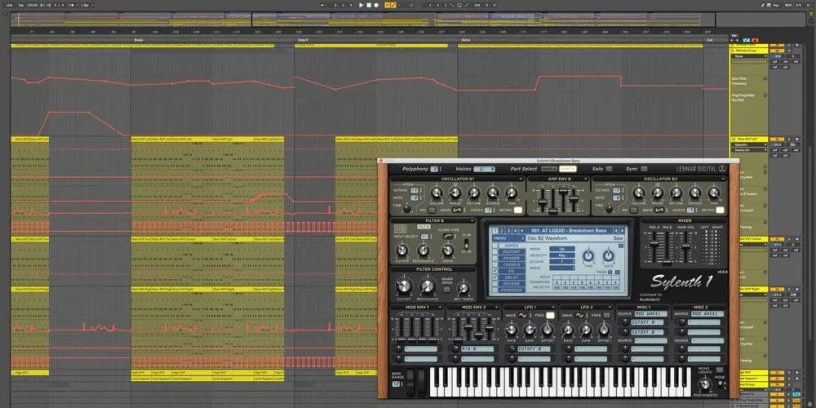Viewport: 816px width, 408px height.
Task: Click the Link button in Ableton top bar
Action: 9,5
